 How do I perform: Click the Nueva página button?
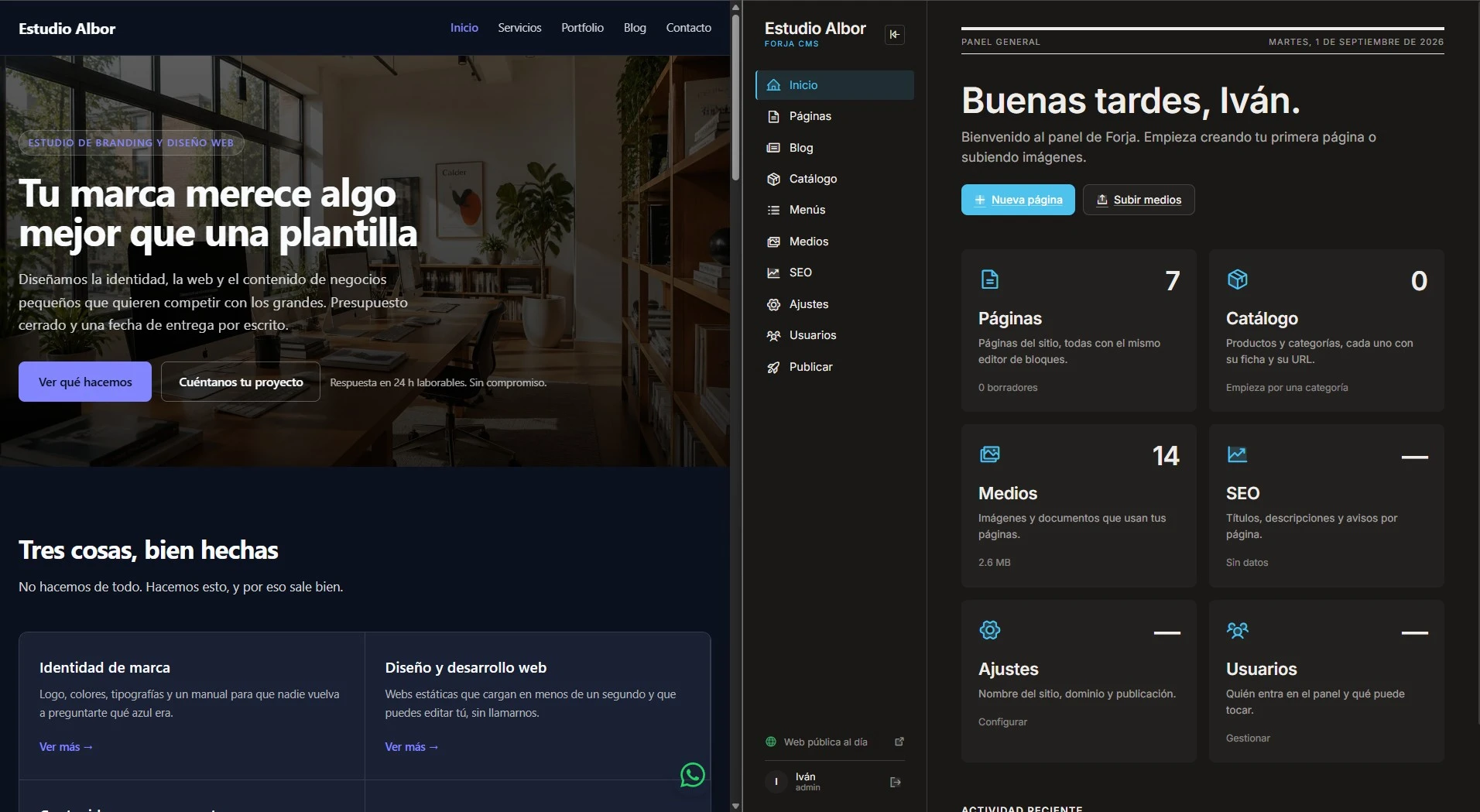1018,200
